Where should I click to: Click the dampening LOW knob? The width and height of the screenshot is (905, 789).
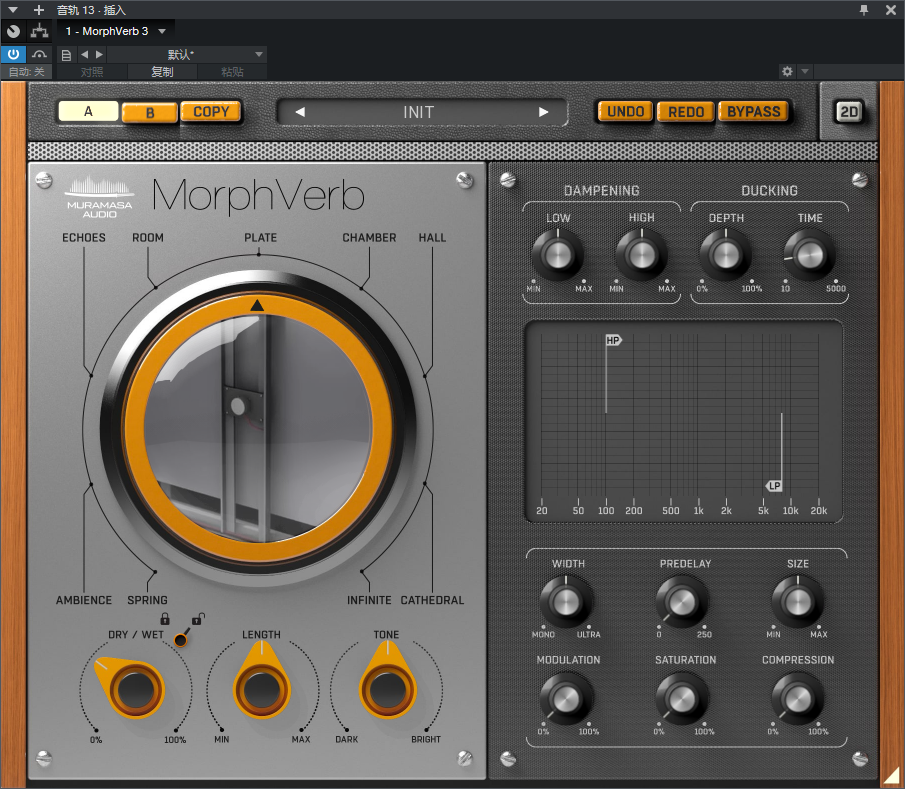pyautogui.click(x=558, y=255)
